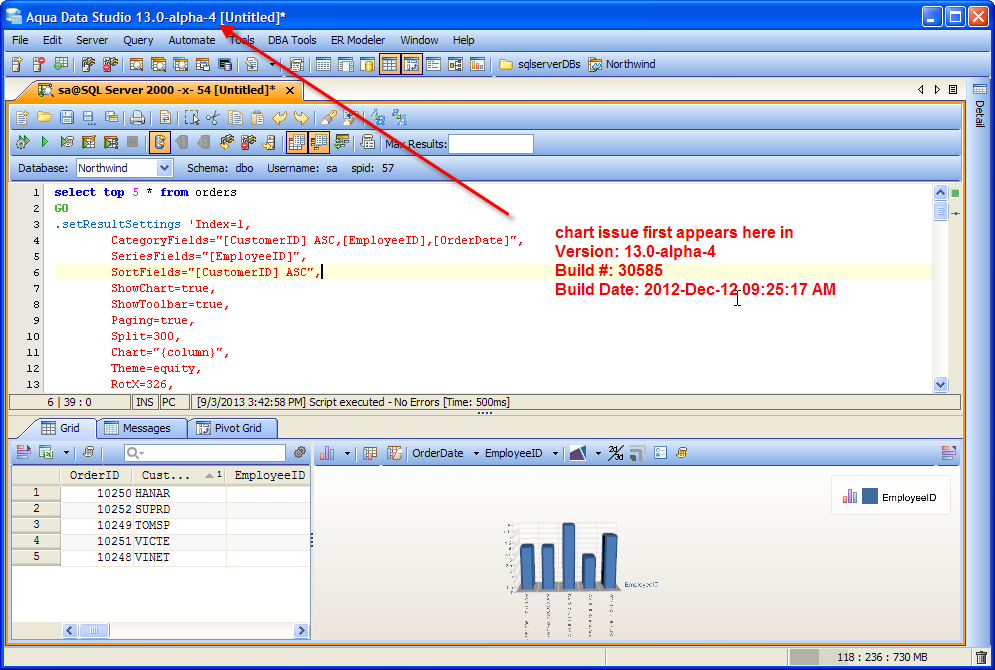Open the tab list button at right of tab strip
Image resolution: width=995 pixels, height=670 pixels.
click(953, 89)
